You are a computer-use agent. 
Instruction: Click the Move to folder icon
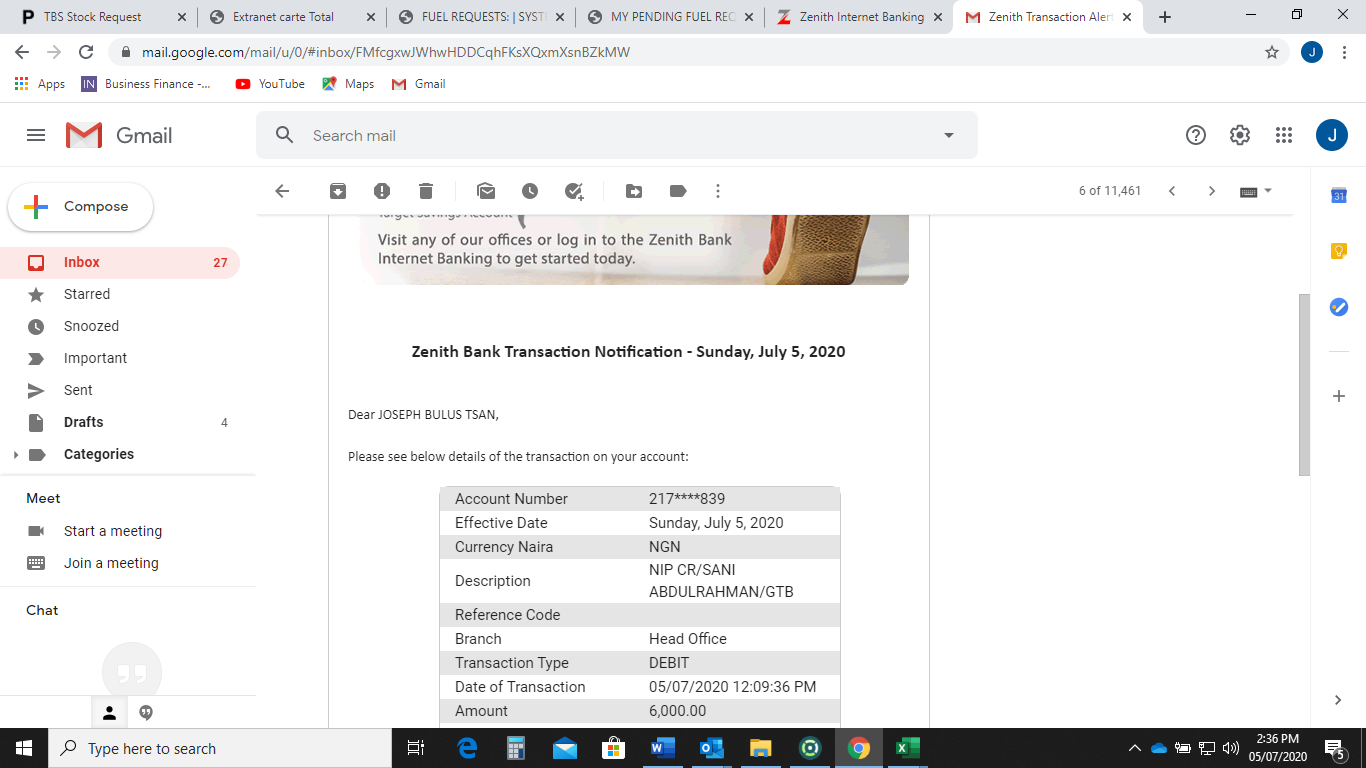[634, 191]
